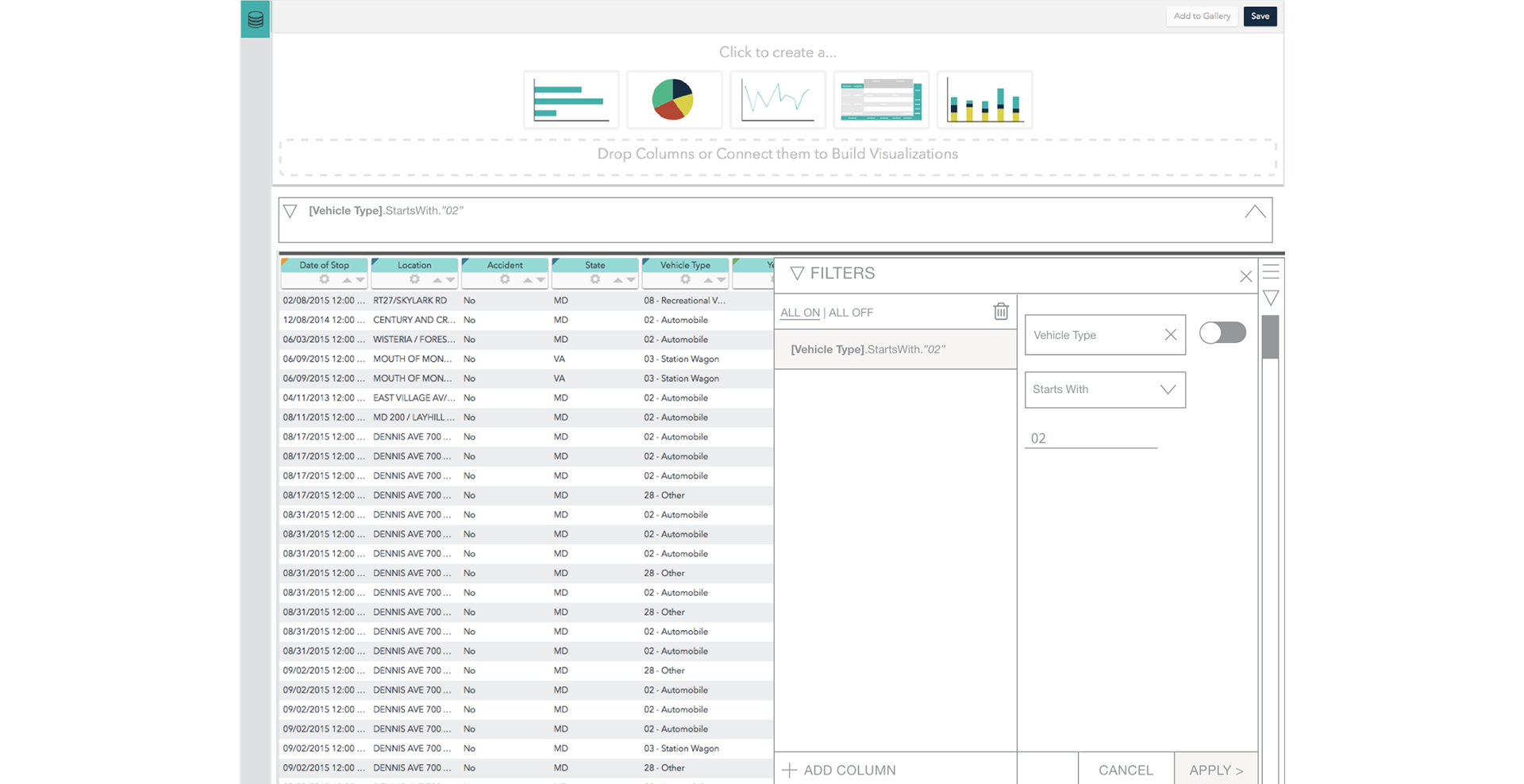Select cell MD 200 / LAYHILL ...

pyautogui.click(x=414, y=417)
